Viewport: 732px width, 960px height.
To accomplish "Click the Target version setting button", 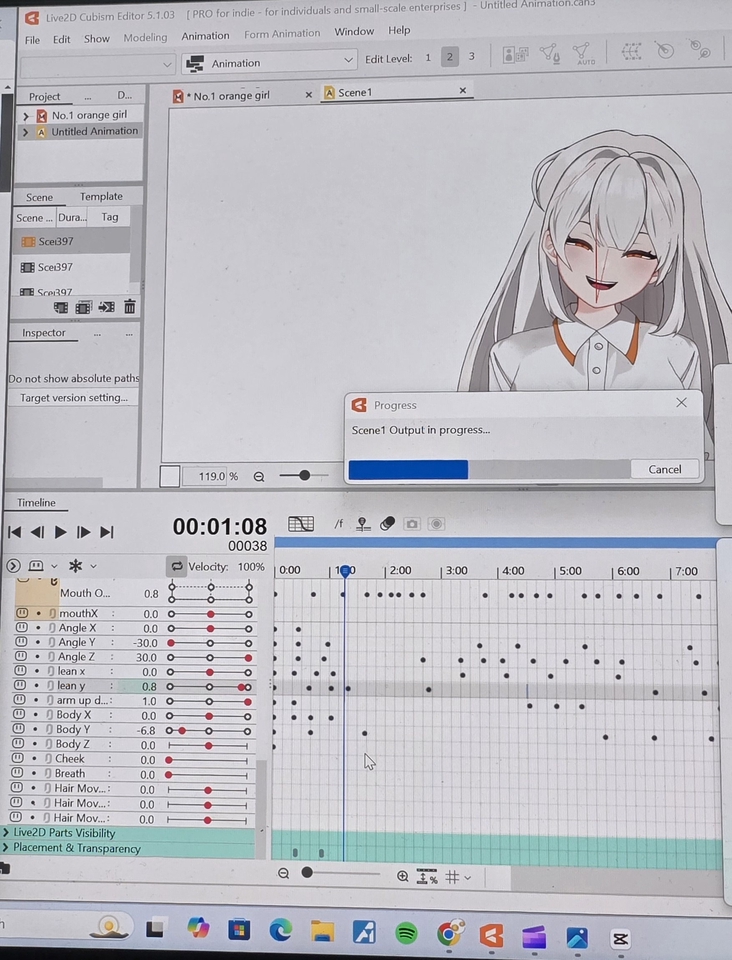I will tap(74, 398).
